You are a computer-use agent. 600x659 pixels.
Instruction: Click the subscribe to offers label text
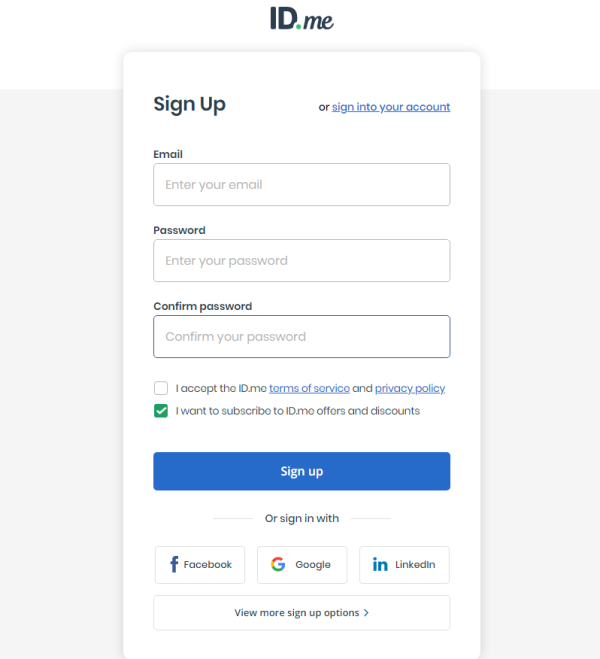tap(298, 411)
